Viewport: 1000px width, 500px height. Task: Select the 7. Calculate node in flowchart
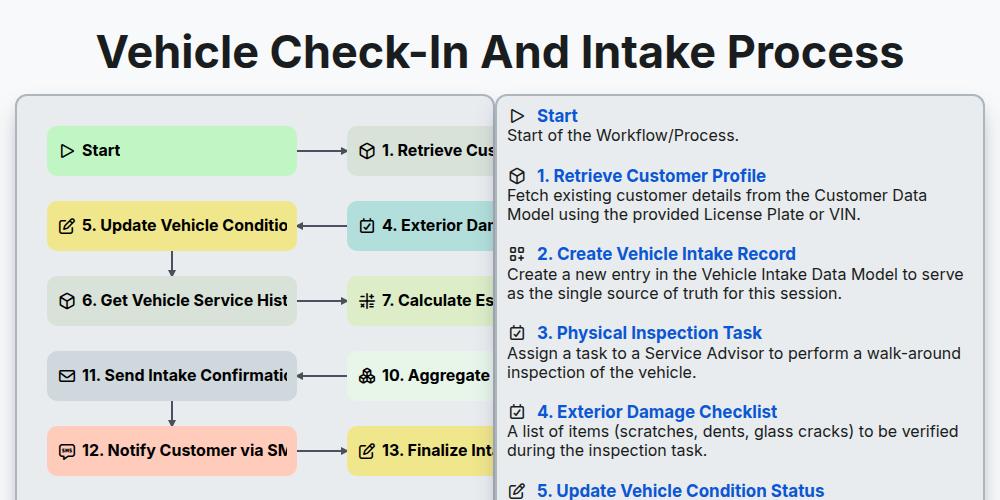(421, 301)
